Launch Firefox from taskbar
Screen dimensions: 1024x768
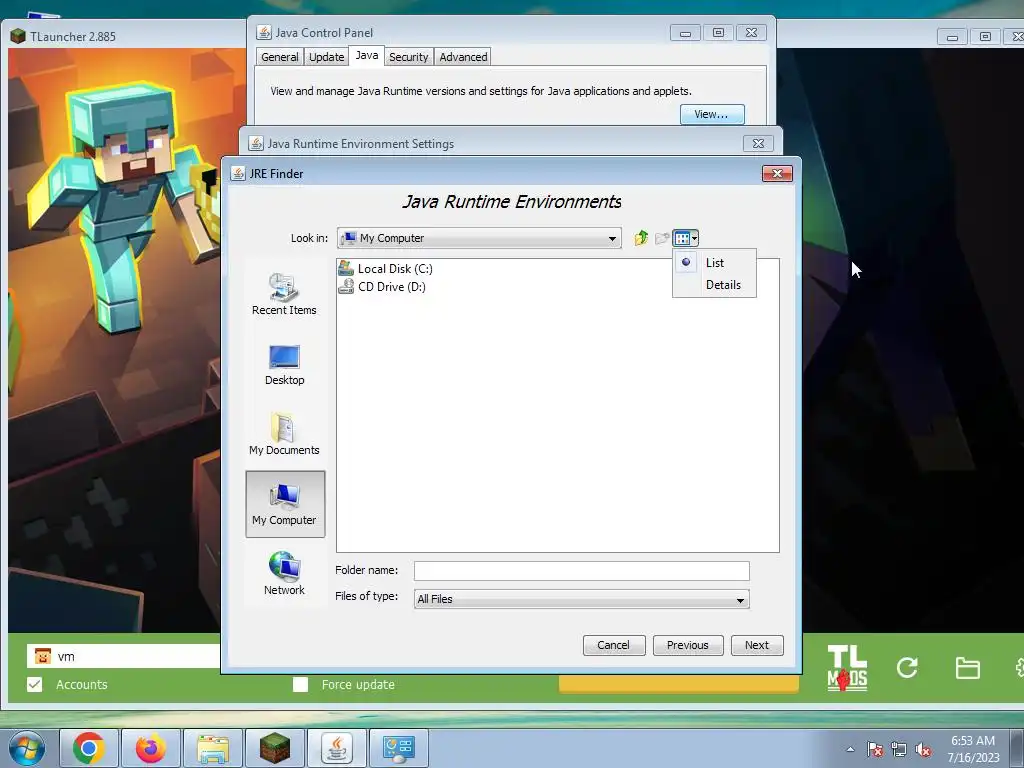click(x=151, y=748)
